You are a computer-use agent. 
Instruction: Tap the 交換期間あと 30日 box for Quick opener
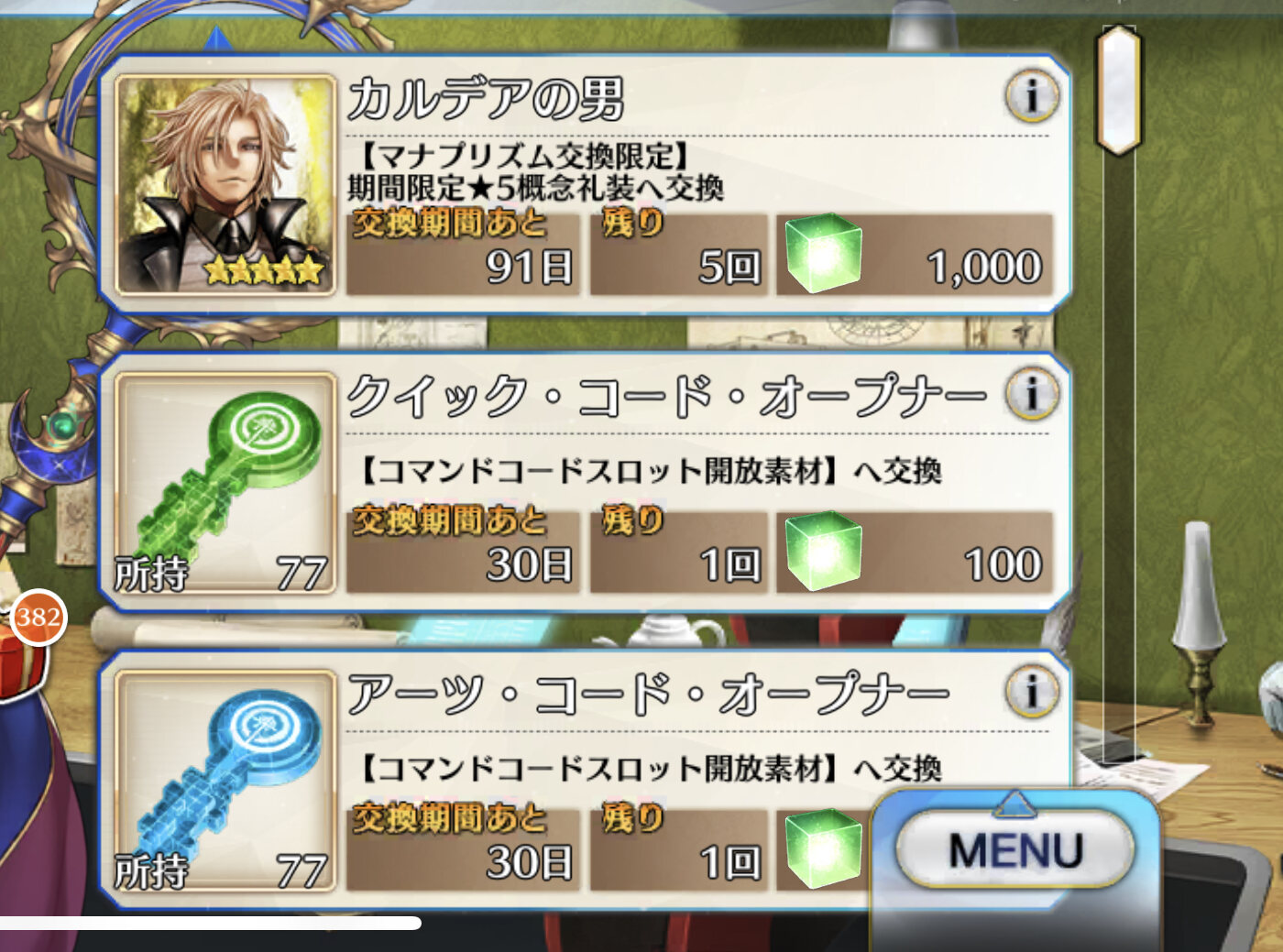pos(463,552)
